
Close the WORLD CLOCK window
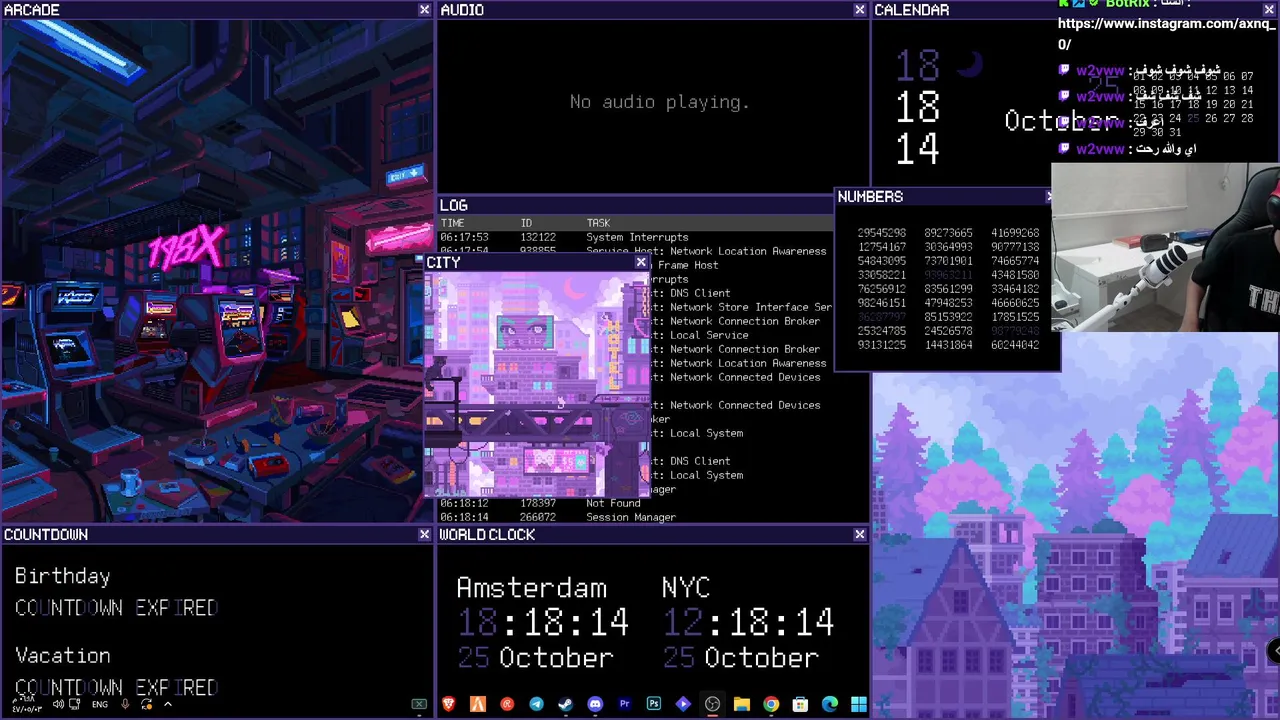tap(859, 534)
